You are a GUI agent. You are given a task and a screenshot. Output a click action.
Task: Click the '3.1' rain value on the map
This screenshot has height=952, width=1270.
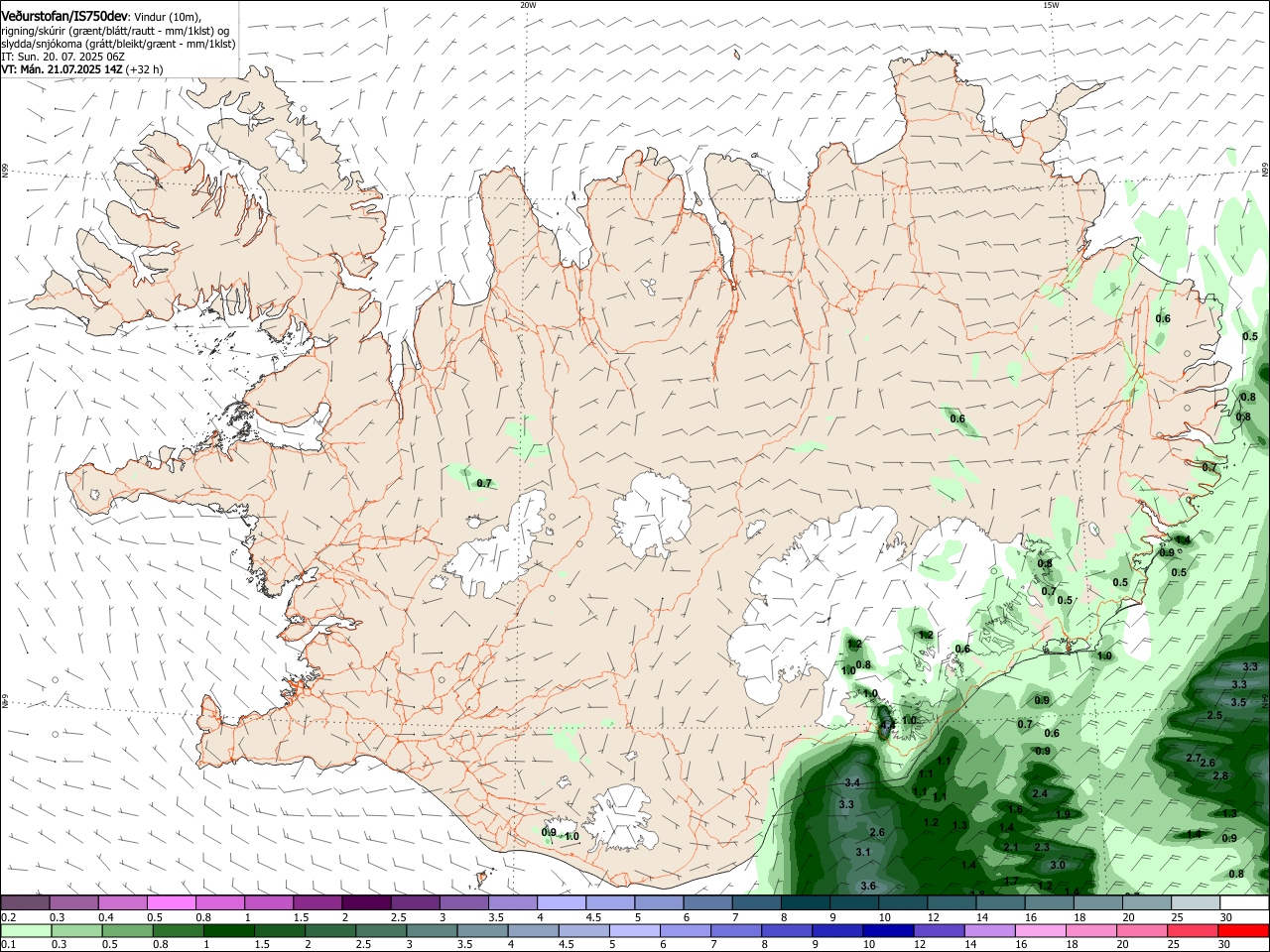(x=863, y=852)
